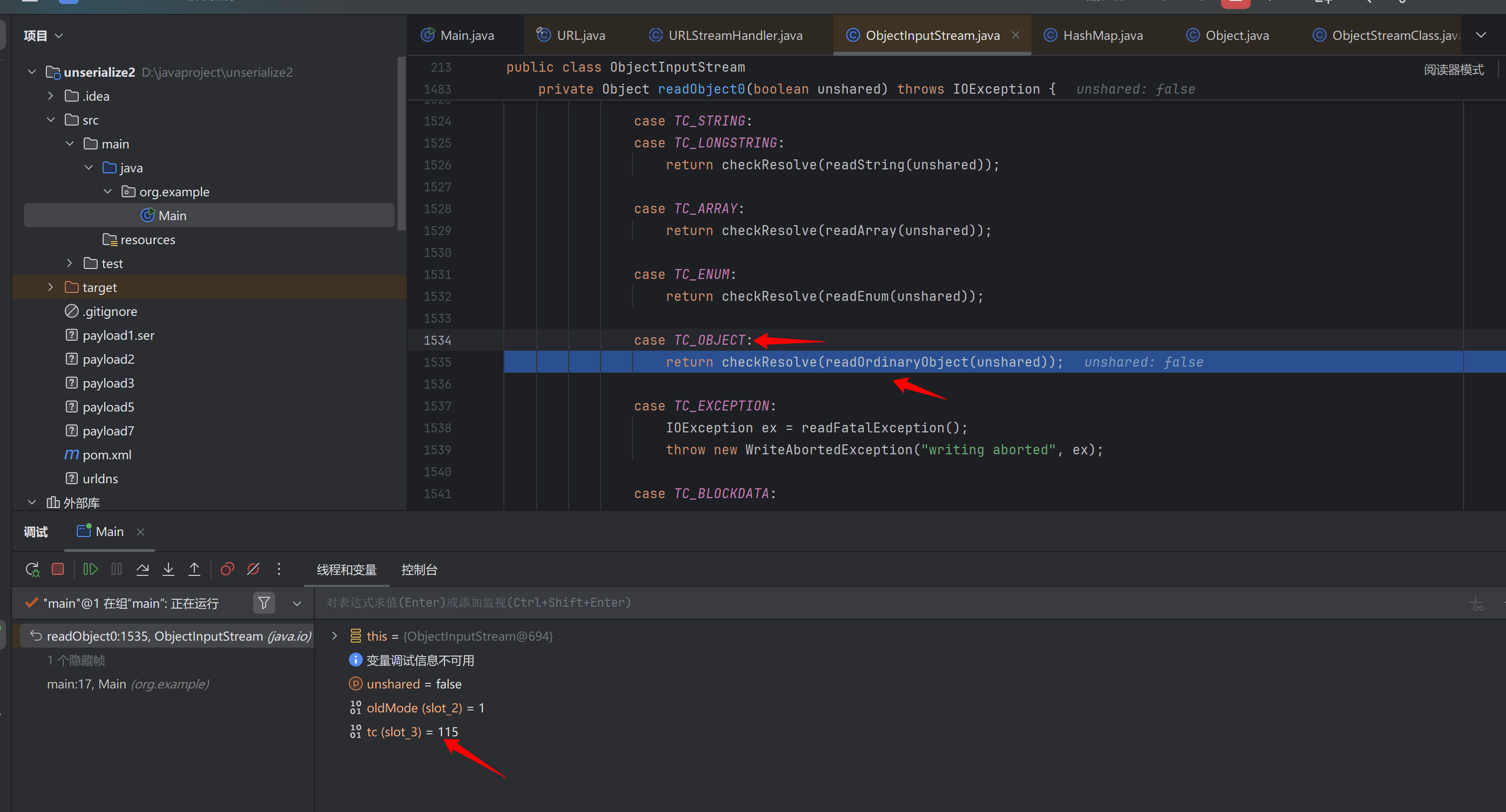Viewport: 1506px width, 812px height.
Task: Expand the 'this' variable node
Action: coord(334,636)
